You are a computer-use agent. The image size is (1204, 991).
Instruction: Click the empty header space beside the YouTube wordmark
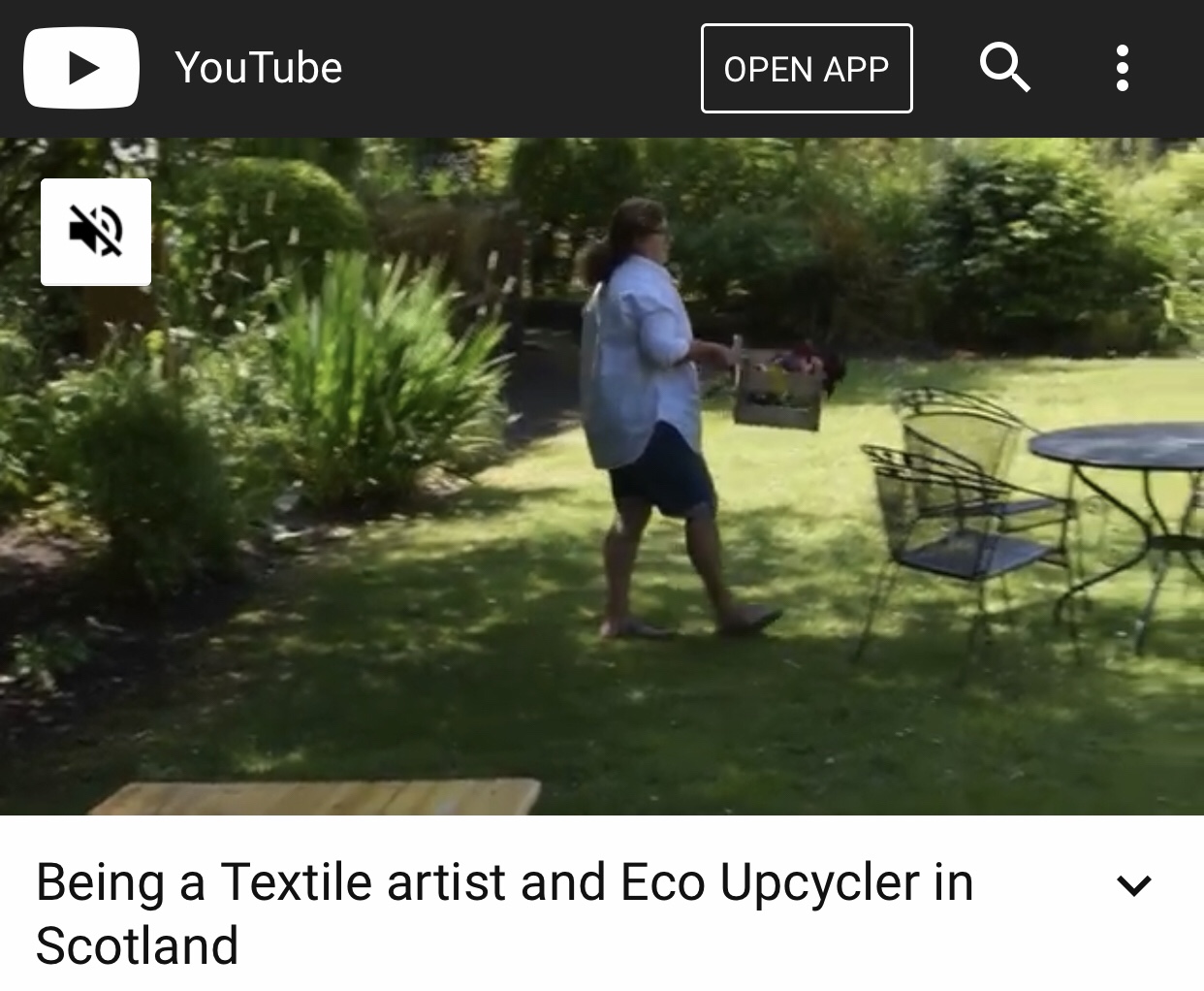point(522,68)
